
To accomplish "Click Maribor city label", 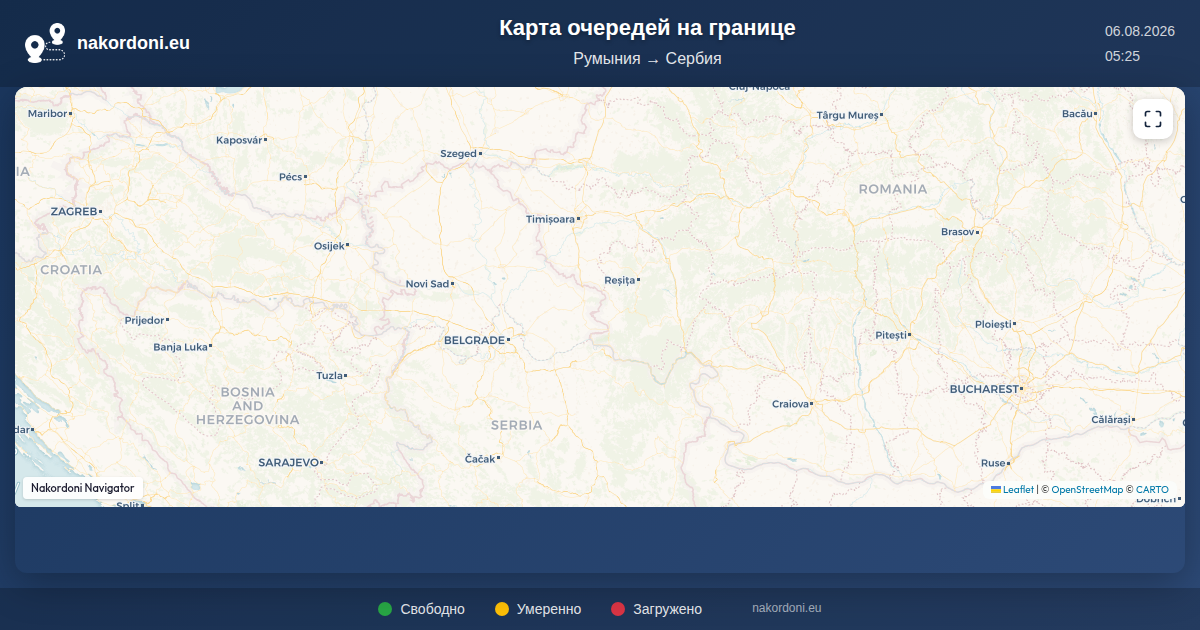I will coord(47,114).
